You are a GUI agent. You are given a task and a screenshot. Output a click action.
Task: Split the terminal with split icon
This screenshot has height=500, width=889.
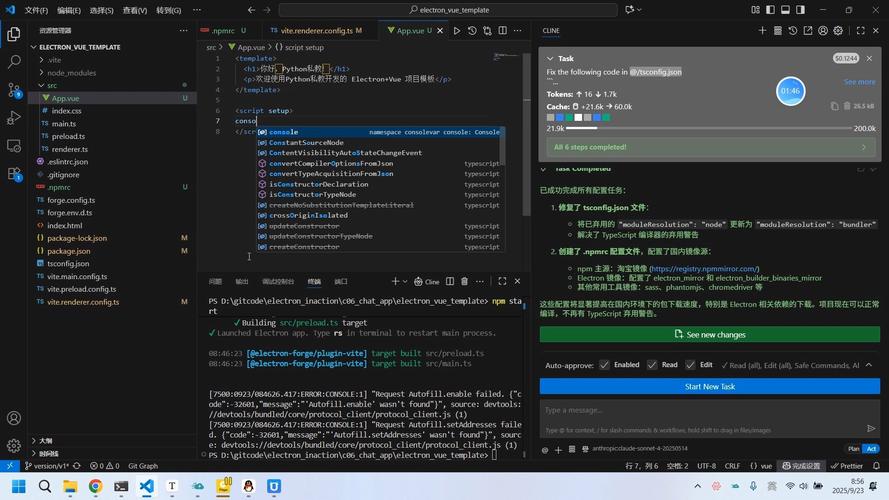tap(450, 281)
